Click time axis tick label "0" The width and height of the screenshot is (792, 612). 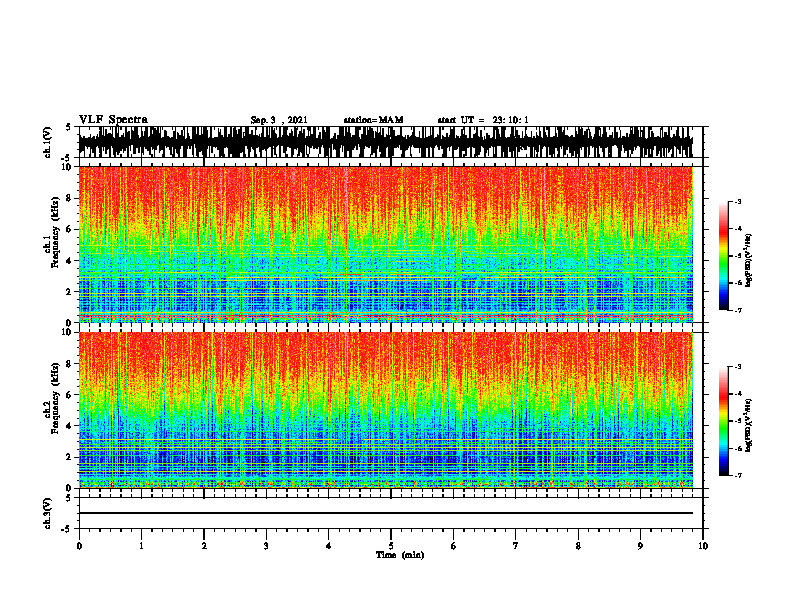click(79, 546)
